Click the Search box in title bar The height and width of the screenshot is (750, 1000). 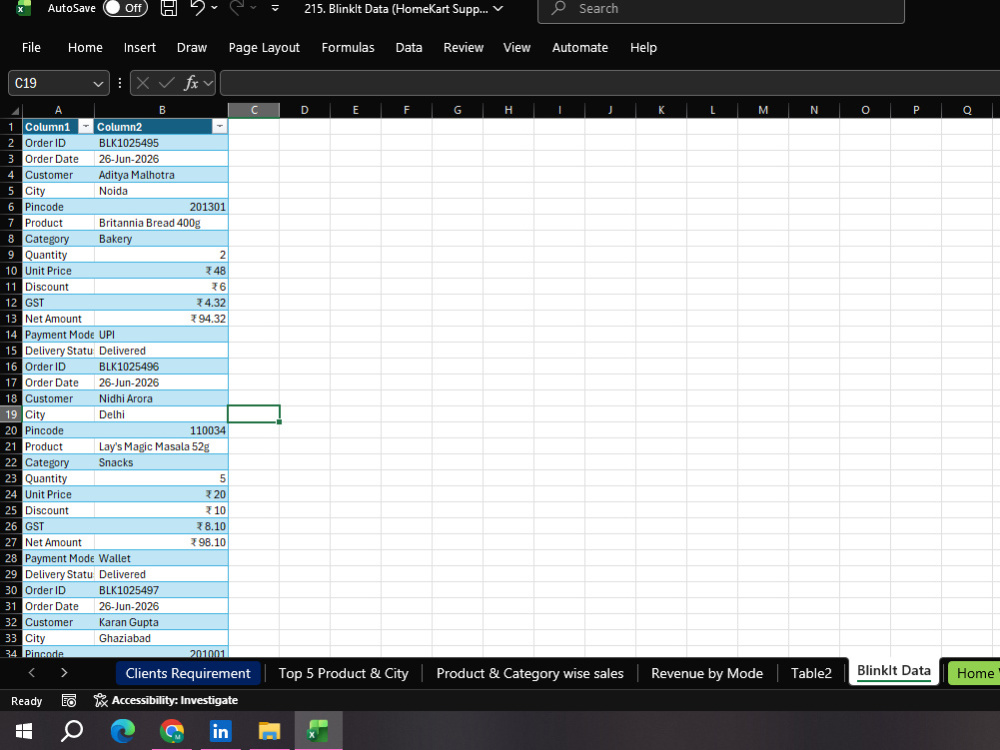click(x=721, y=9)
